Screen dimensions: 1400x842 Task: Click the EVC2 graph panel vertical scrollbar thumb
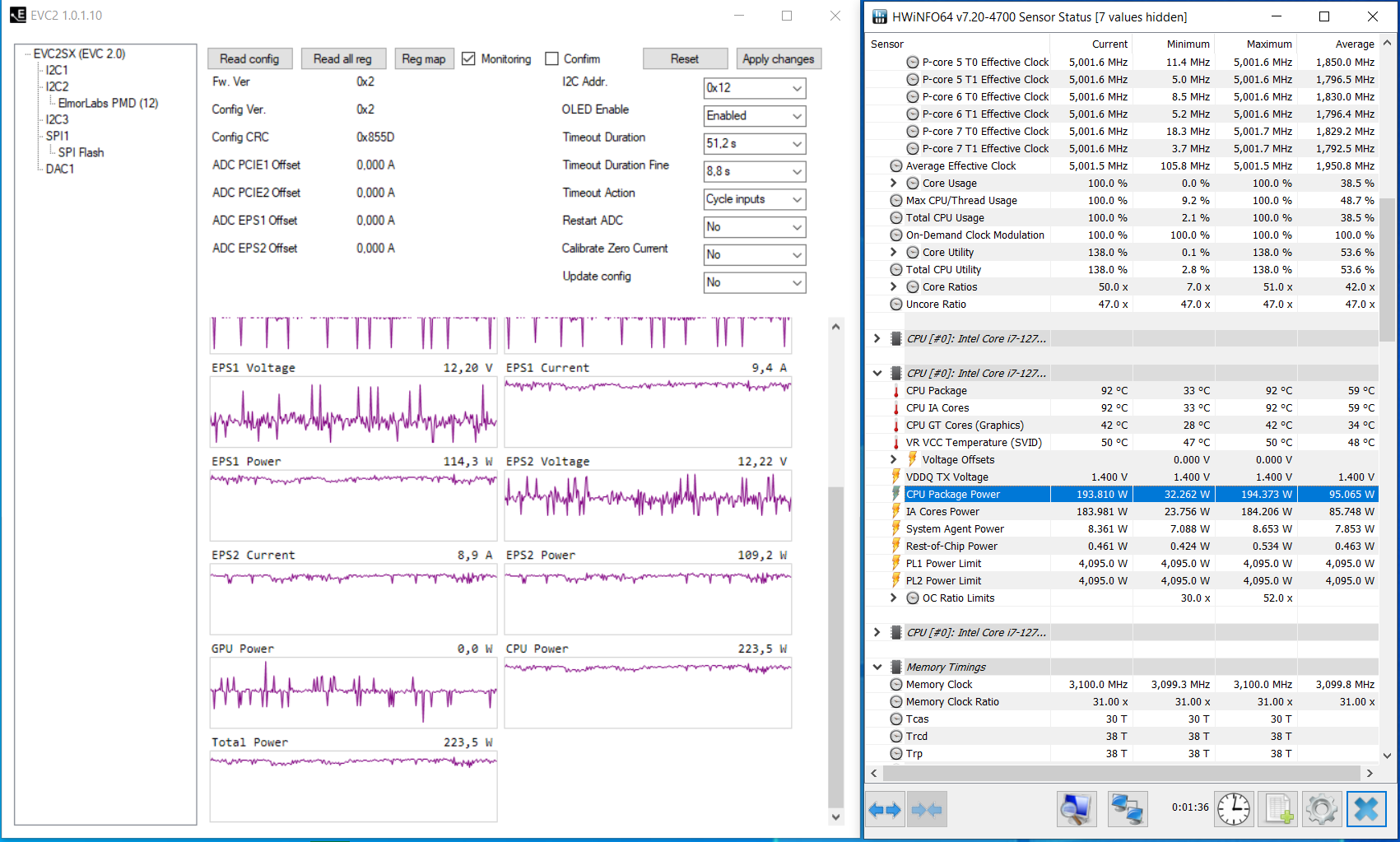click(x=836, y=647)
